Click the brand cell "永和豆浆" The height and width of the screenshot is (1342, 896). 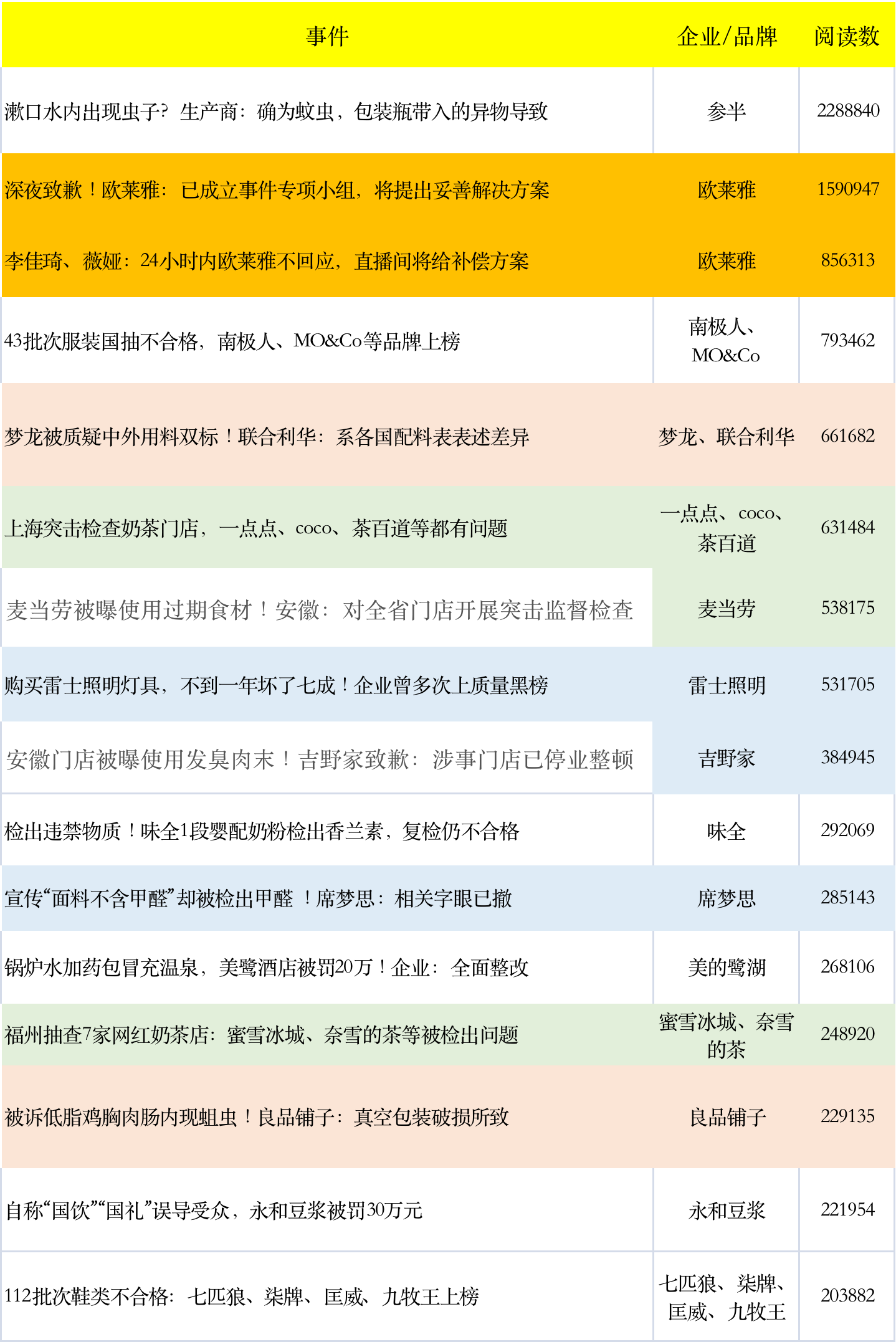(727, 1211)
